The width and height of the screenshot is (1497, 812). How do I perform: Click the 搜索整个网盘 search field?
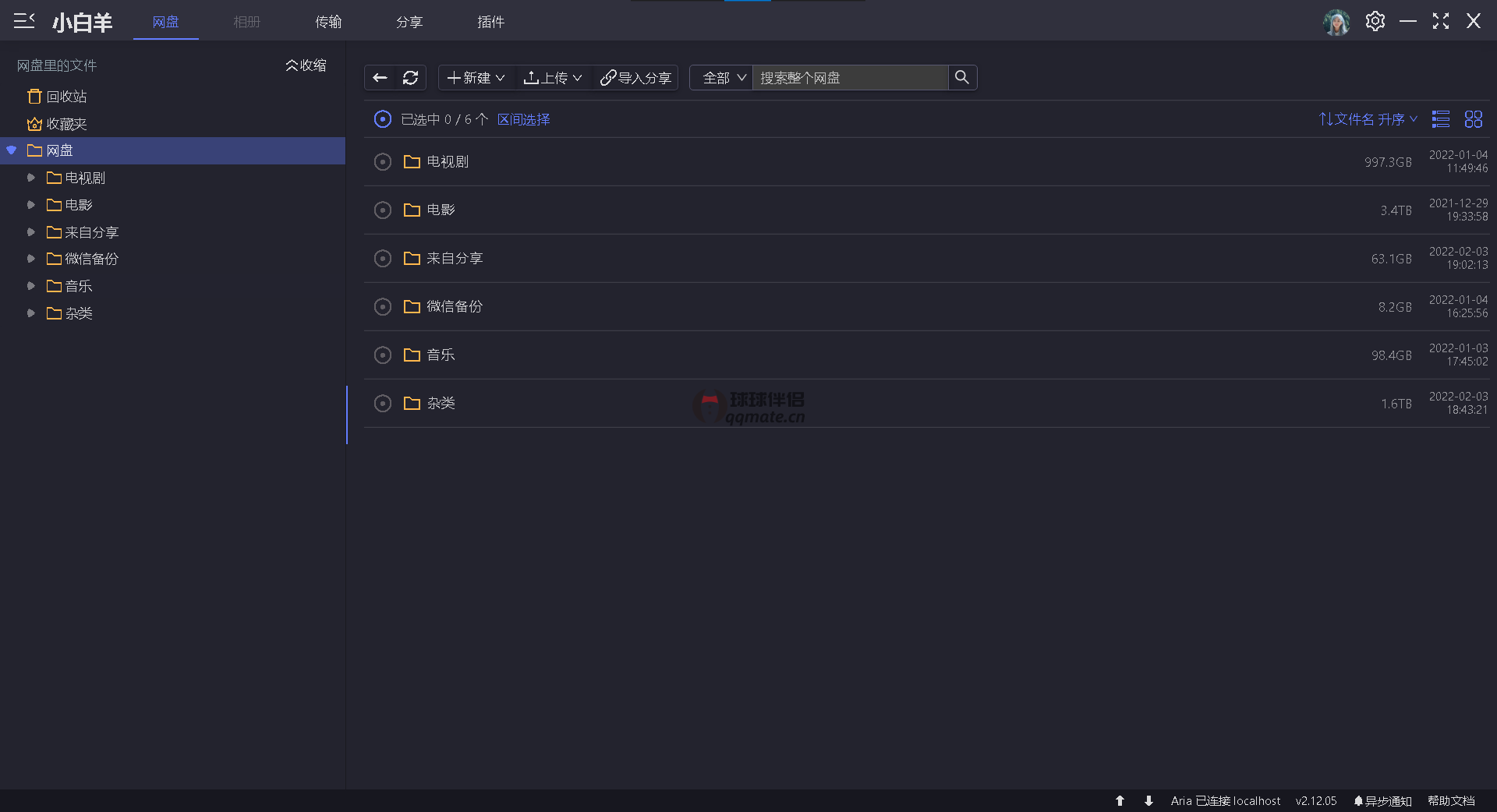point(850,78)
